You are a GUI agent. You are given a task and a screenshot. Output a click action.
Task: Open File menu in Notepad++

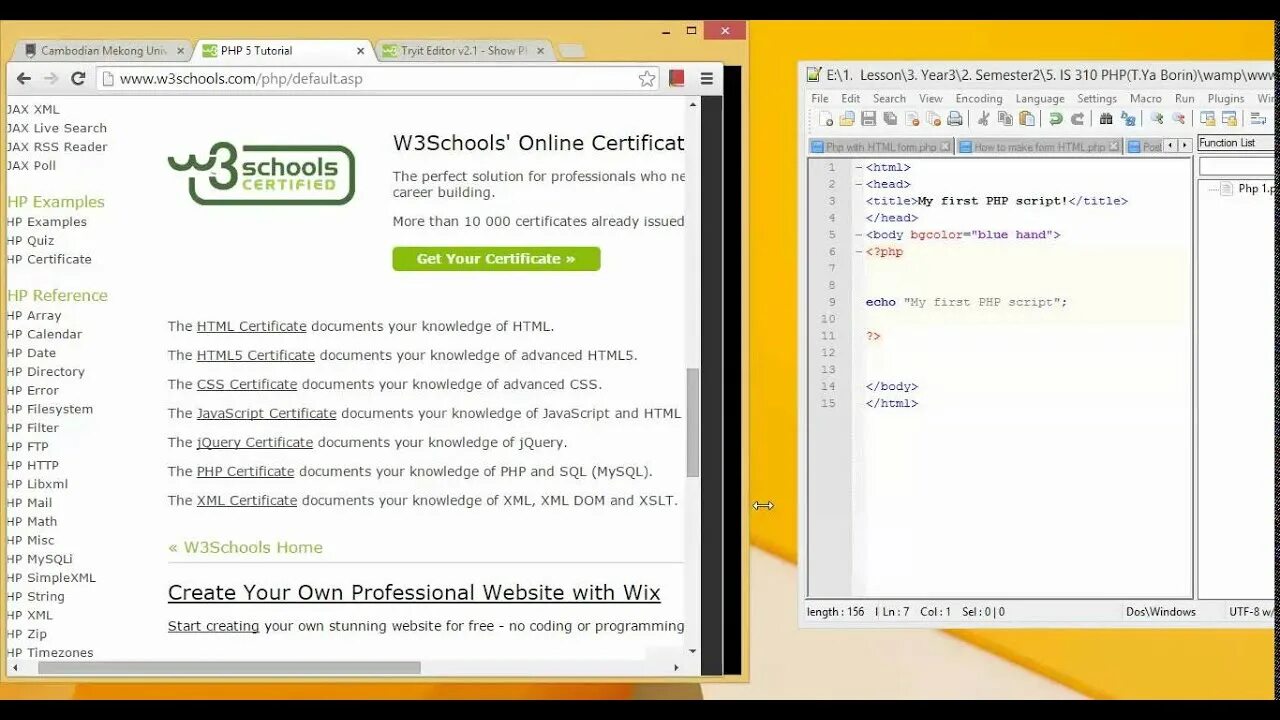click(820, 98)
